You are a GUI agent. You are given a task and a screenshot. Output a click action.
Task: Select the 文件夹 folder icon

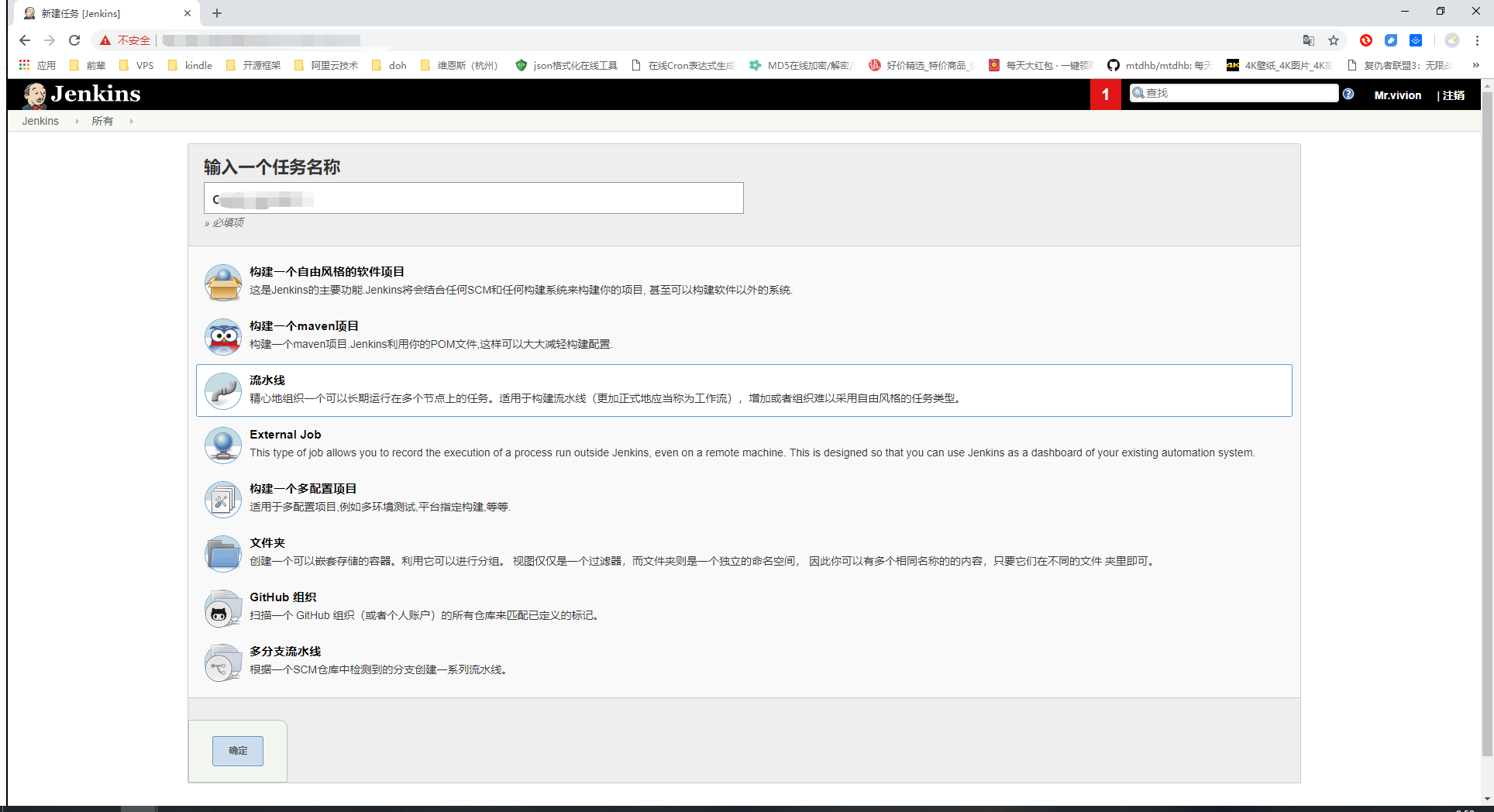222,553
